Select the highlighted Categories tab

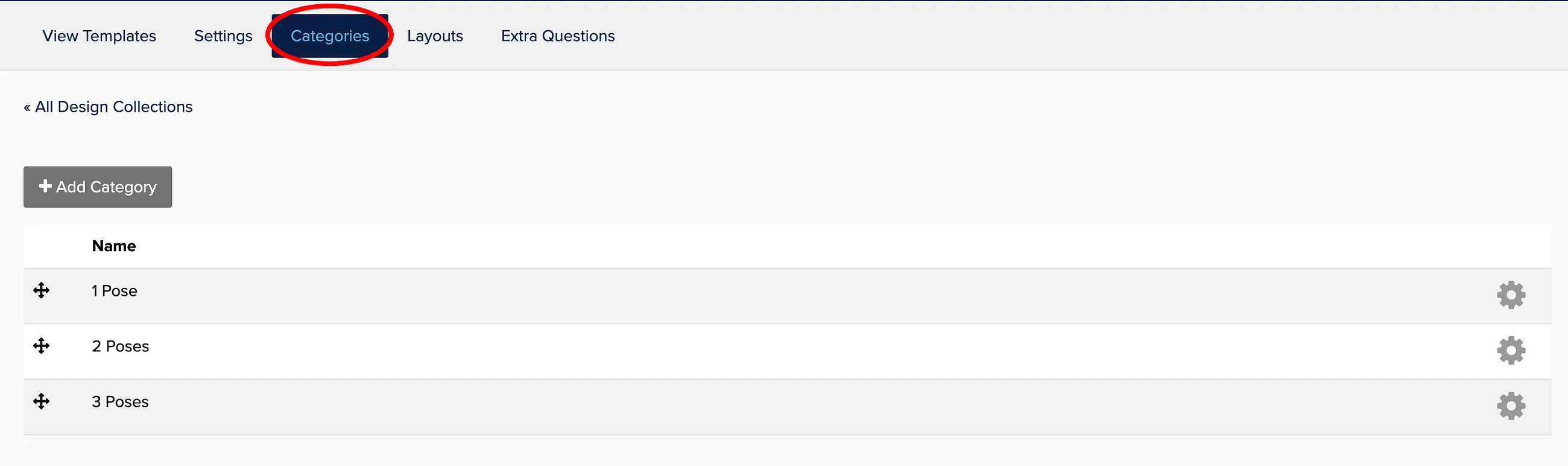point(330,36)
